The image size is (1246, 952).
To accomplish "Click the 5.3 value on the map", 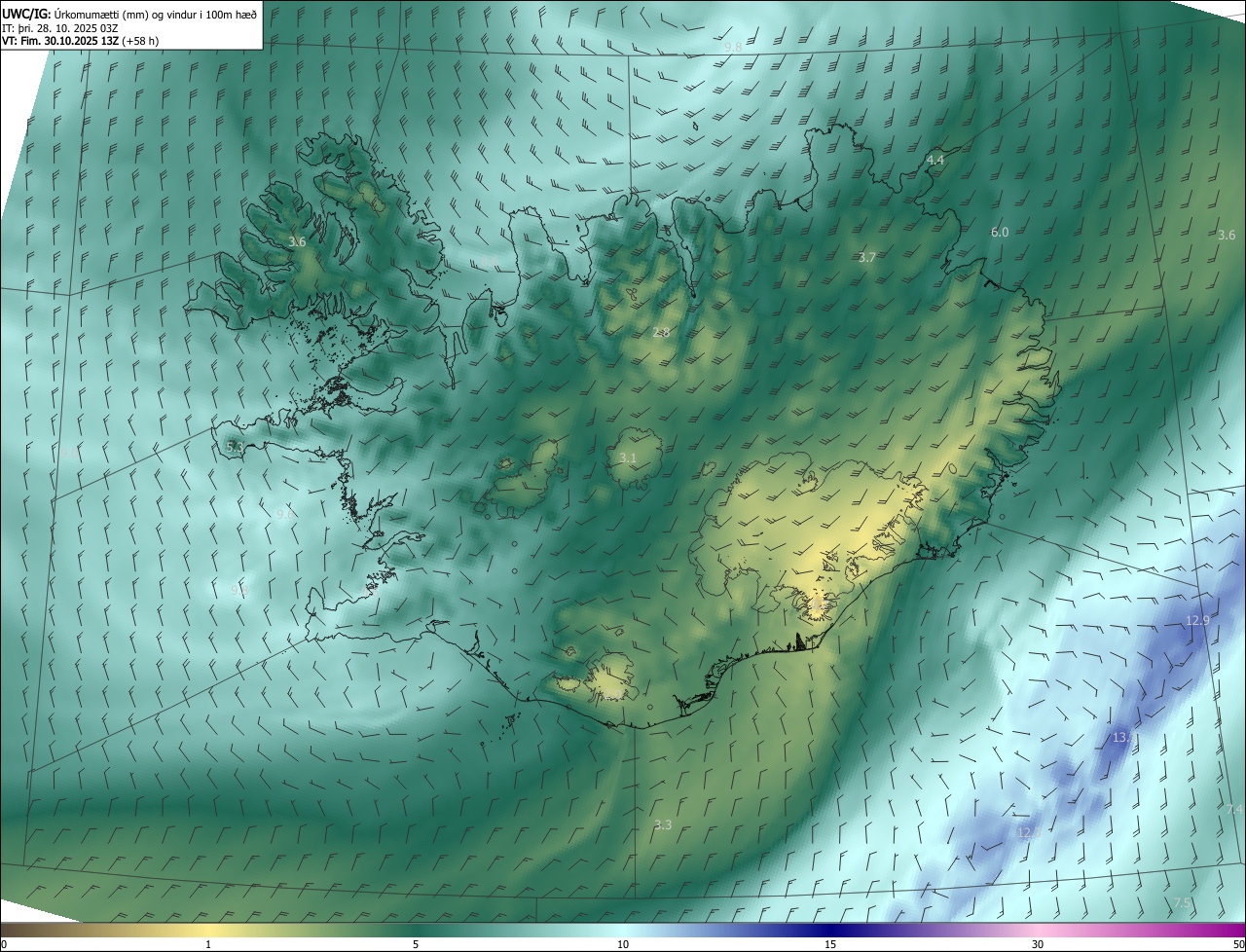I will [x=235, y=446].
